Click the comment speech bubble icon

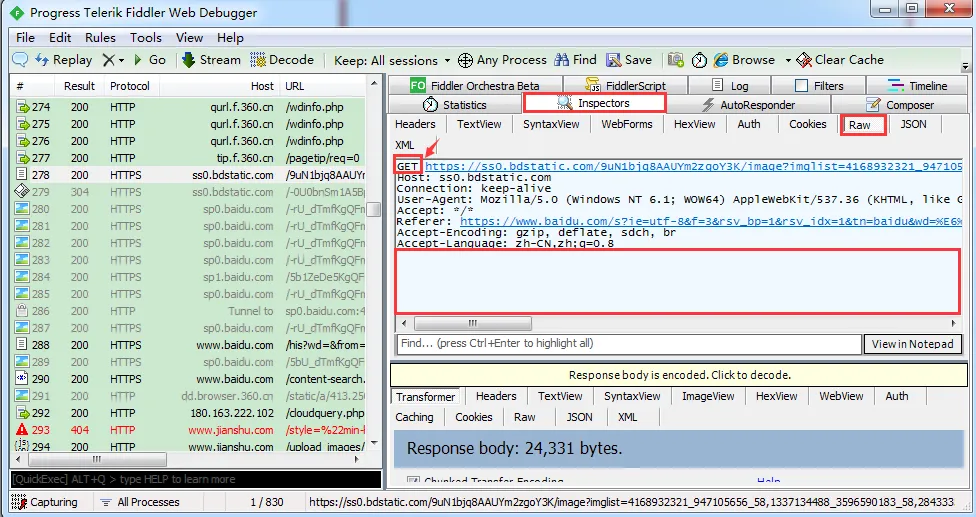pos(19,60)
